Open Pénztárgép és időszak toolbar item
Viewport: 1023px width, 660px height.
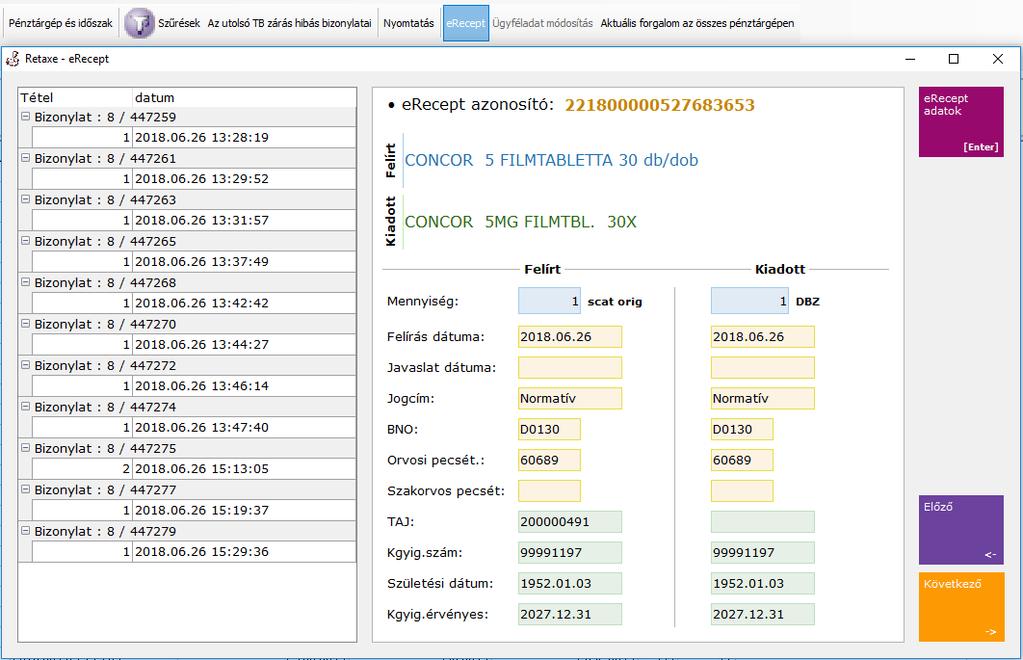tap(60, 23)
